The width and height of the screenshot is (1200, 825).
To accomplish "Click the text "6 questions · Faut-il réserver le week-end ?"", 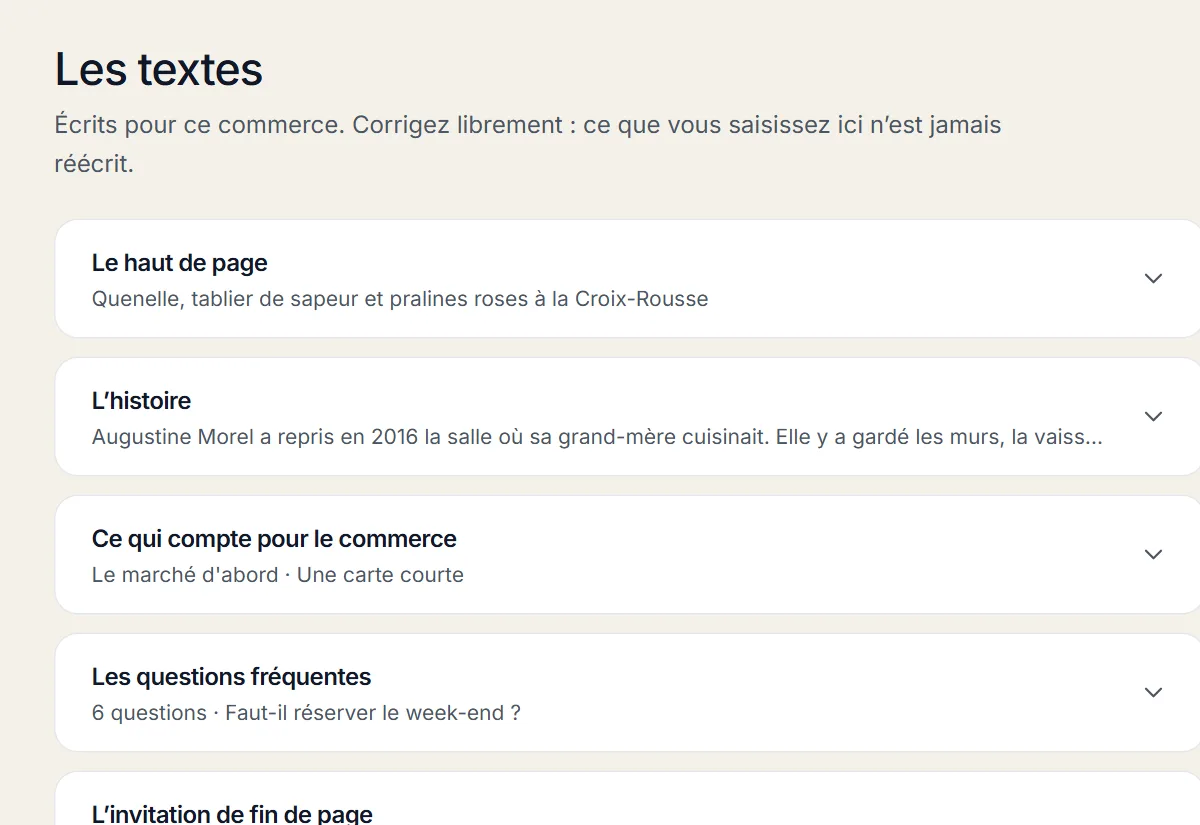I will coord(306,713).
